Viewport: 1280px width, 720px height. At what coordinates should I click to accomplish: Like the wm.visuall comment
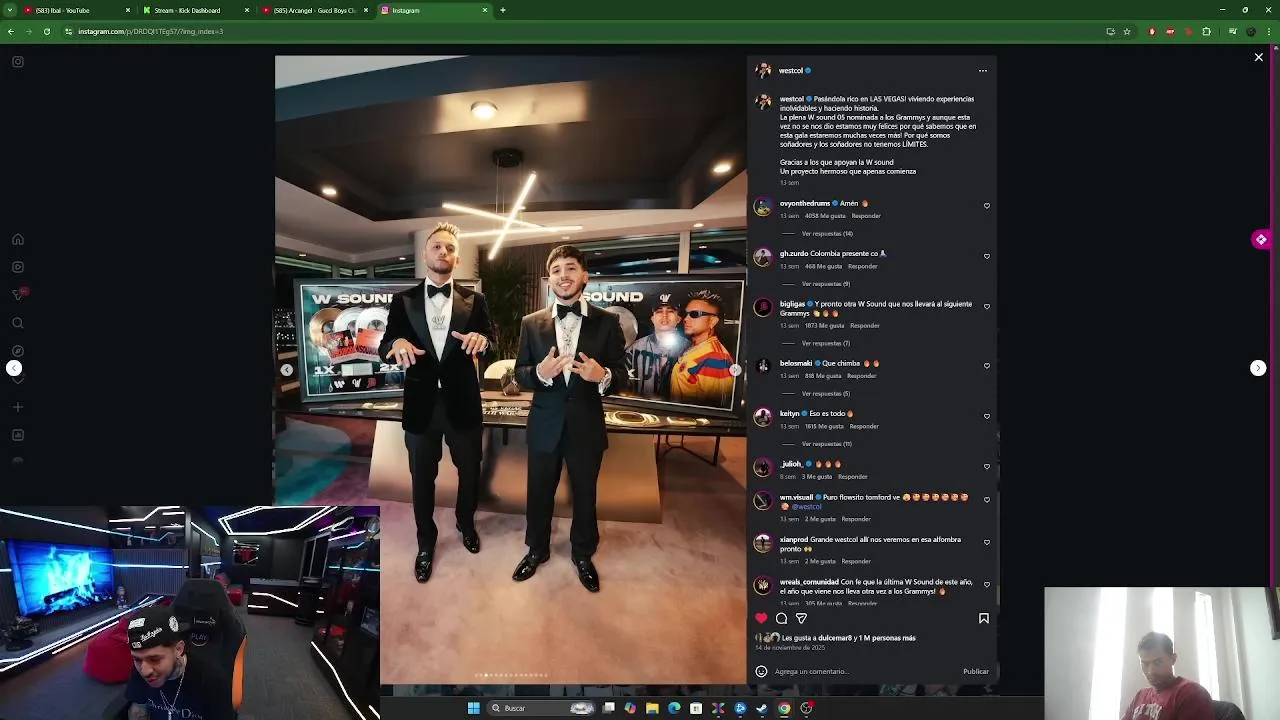tap(987, 500)
